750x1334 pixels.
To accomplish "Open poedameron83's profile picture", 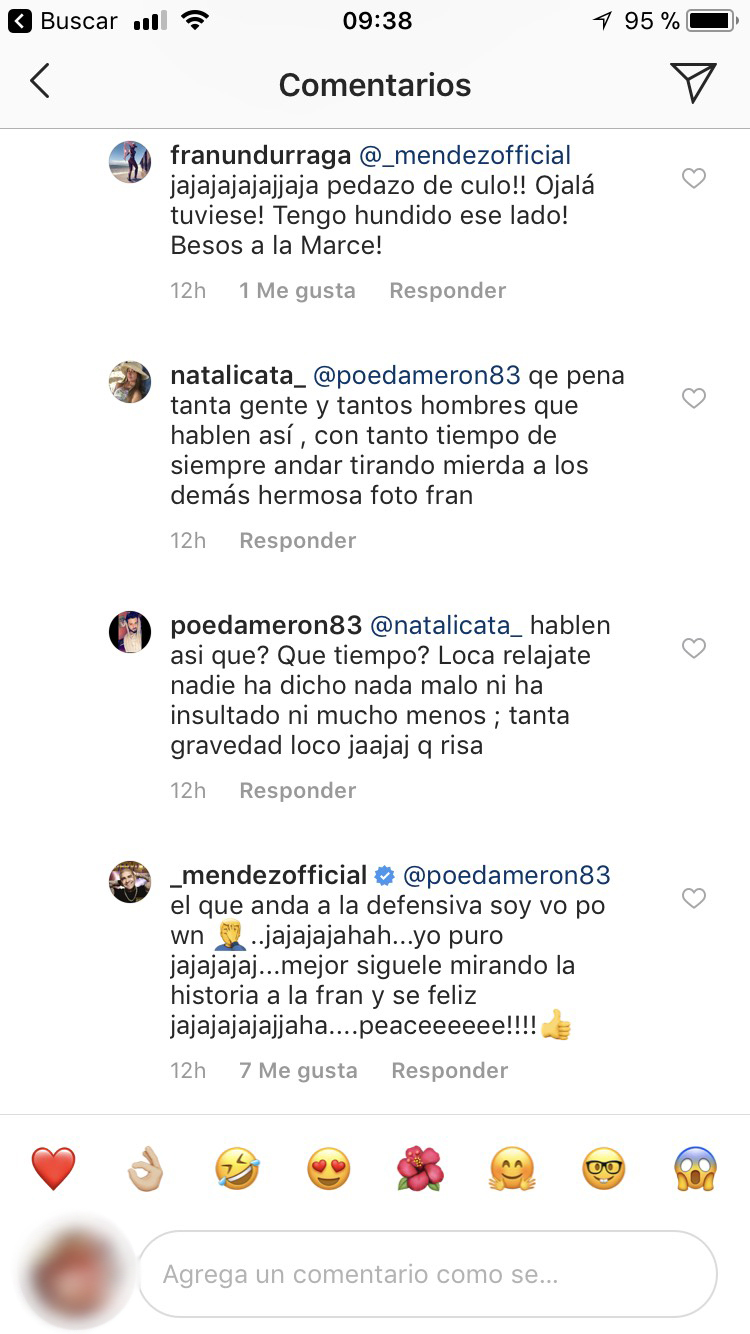I will 130,632.
